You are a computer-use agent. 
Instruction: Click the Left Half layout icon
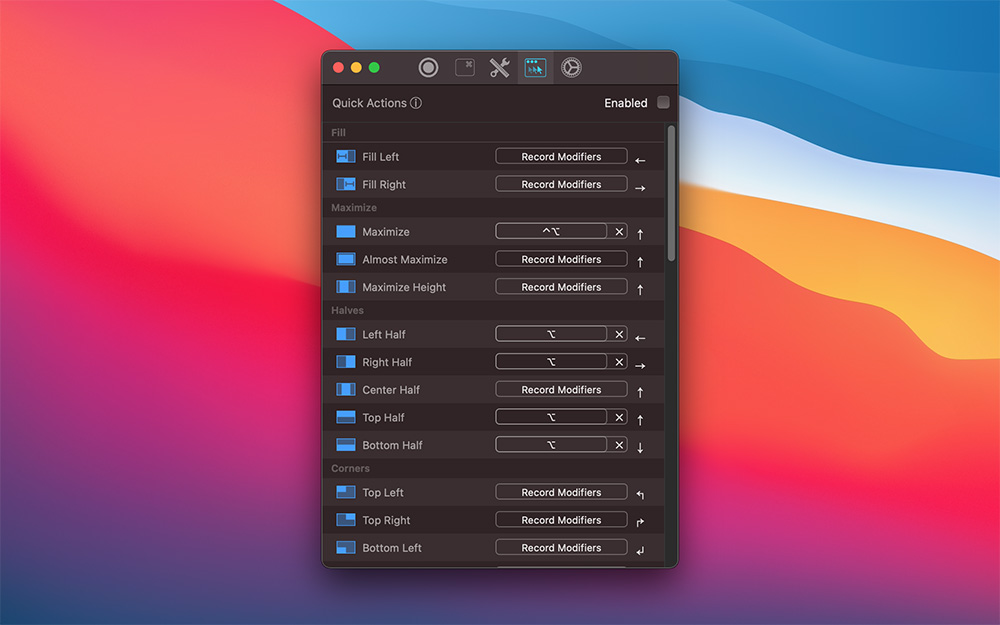(x=346, y=334)
